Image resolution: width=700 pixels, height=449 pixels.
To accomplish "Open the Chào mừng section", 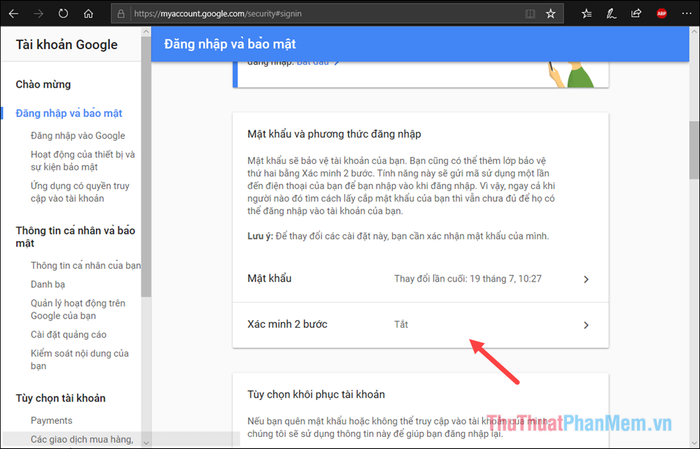I will coord(43,84).
